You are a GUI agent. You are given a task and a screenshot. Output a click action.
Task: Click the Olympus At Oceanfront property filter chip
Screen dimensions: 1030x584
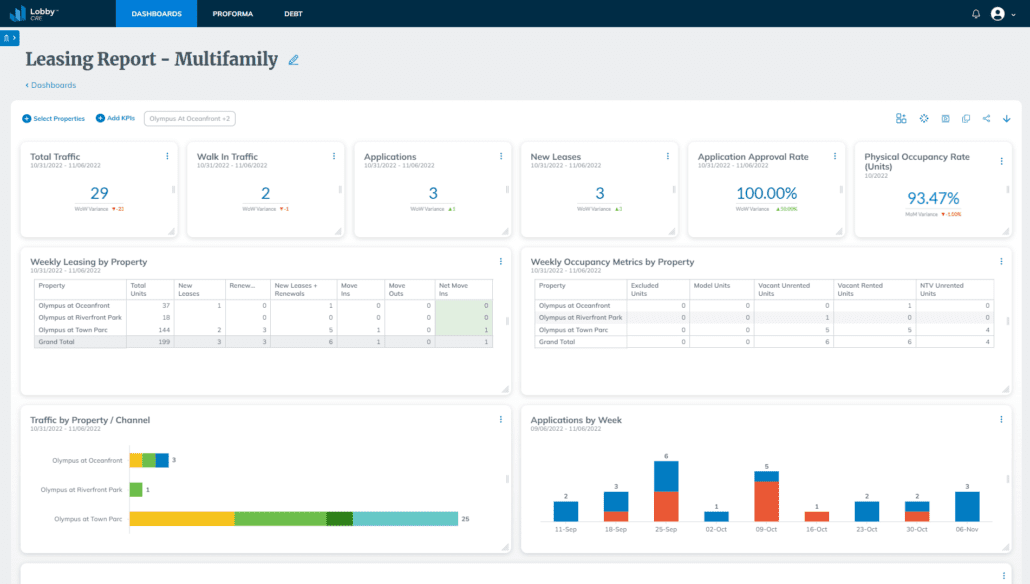pos(188,118)
